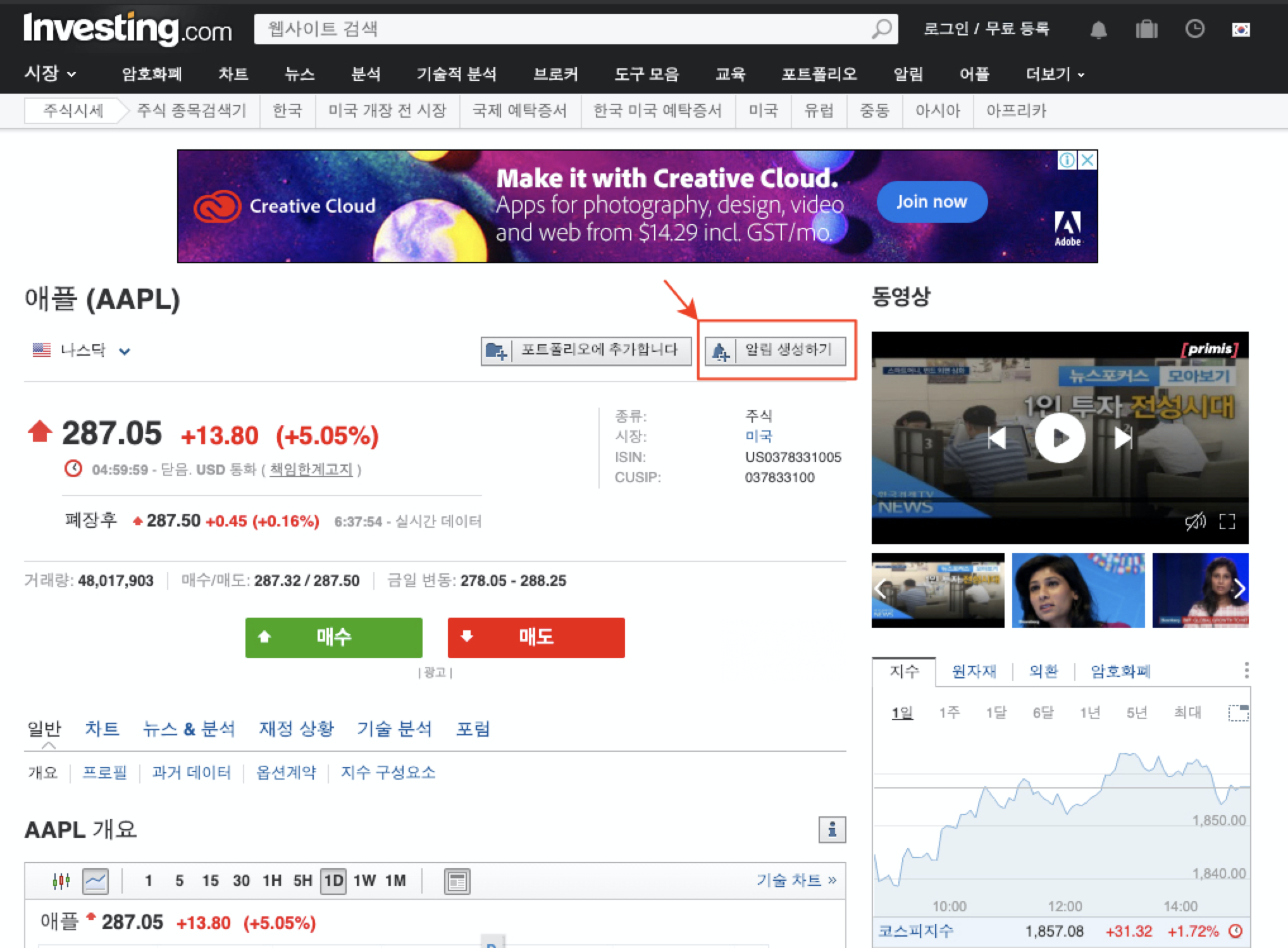Select the candlestick chart type icon

click(61, 880)
